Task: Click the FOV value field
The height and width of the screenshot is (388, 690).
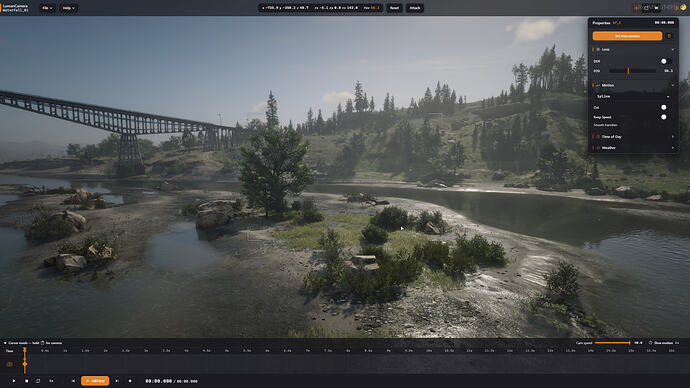Action: click(668, 71)
